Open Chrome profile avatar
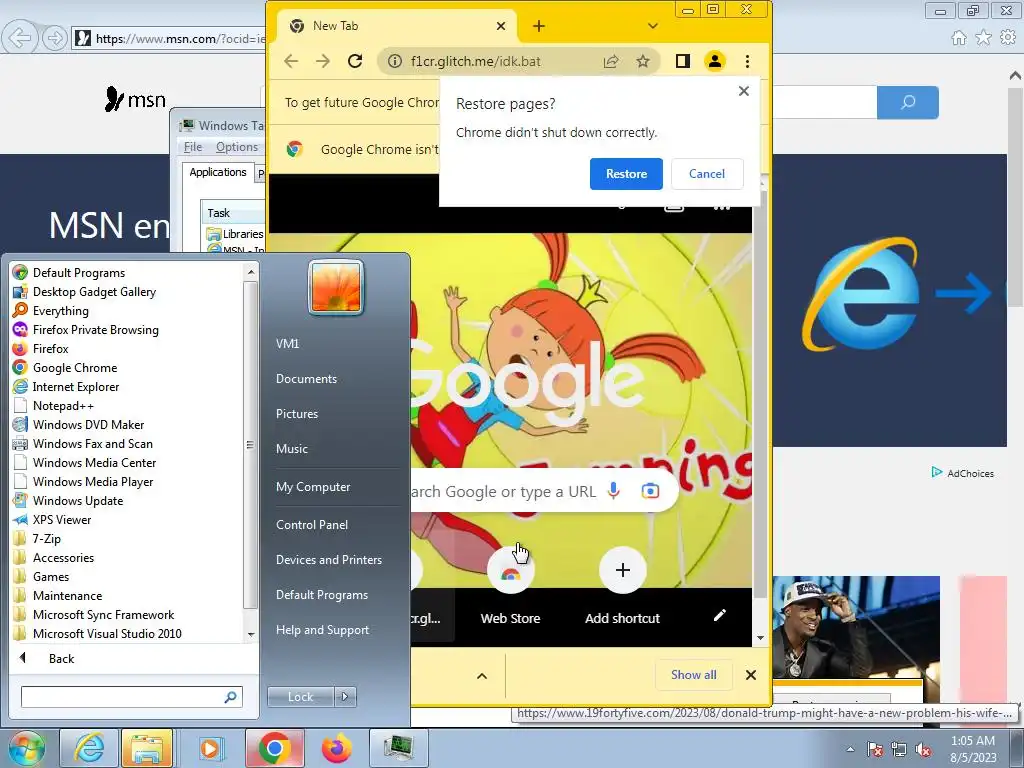This screenshot has height=768, width=1024. point(715,61)
